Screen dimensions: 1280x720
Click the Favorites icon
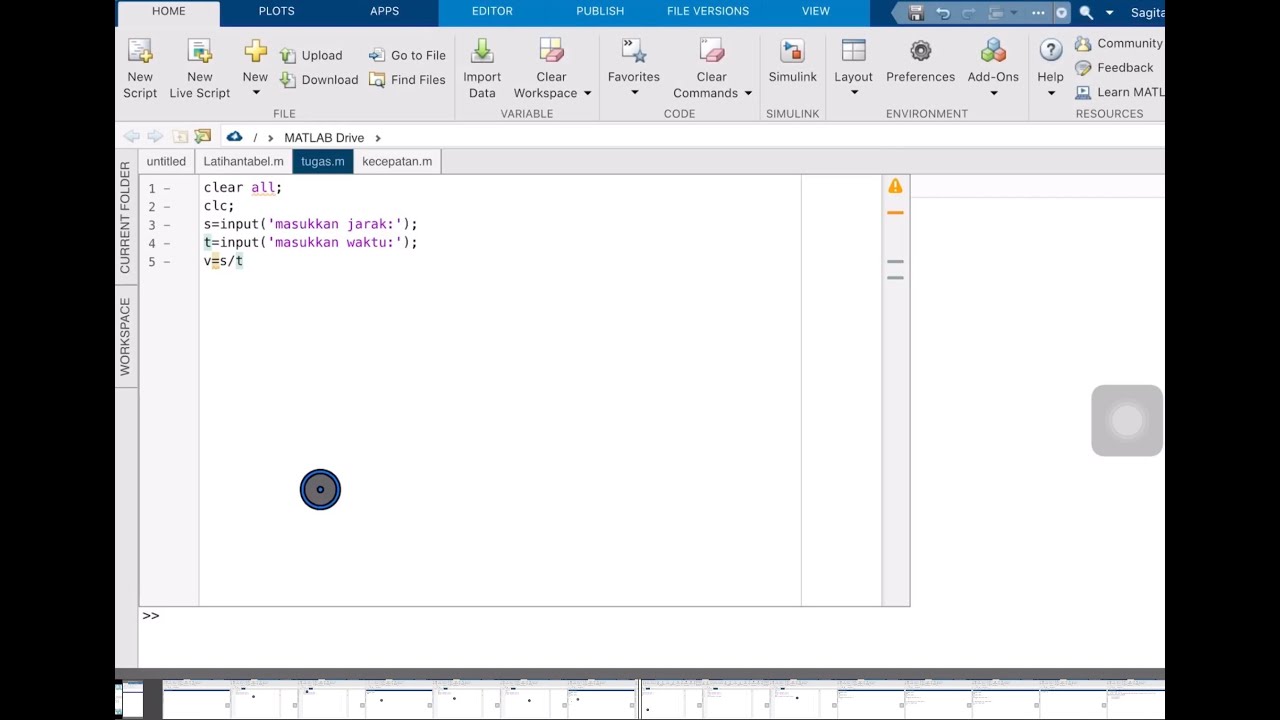point(634,52)
